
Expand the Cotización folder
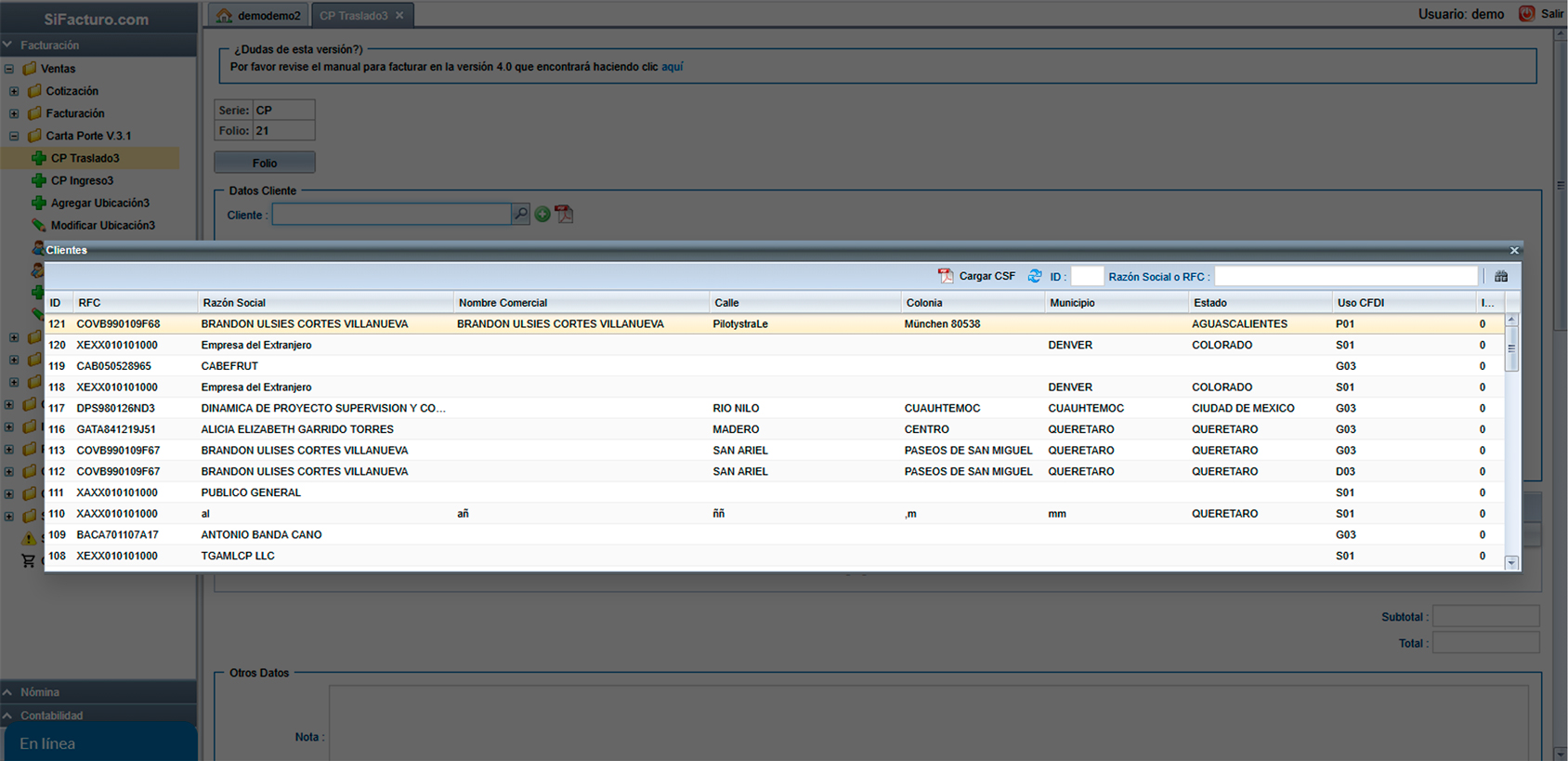(14, 91)
